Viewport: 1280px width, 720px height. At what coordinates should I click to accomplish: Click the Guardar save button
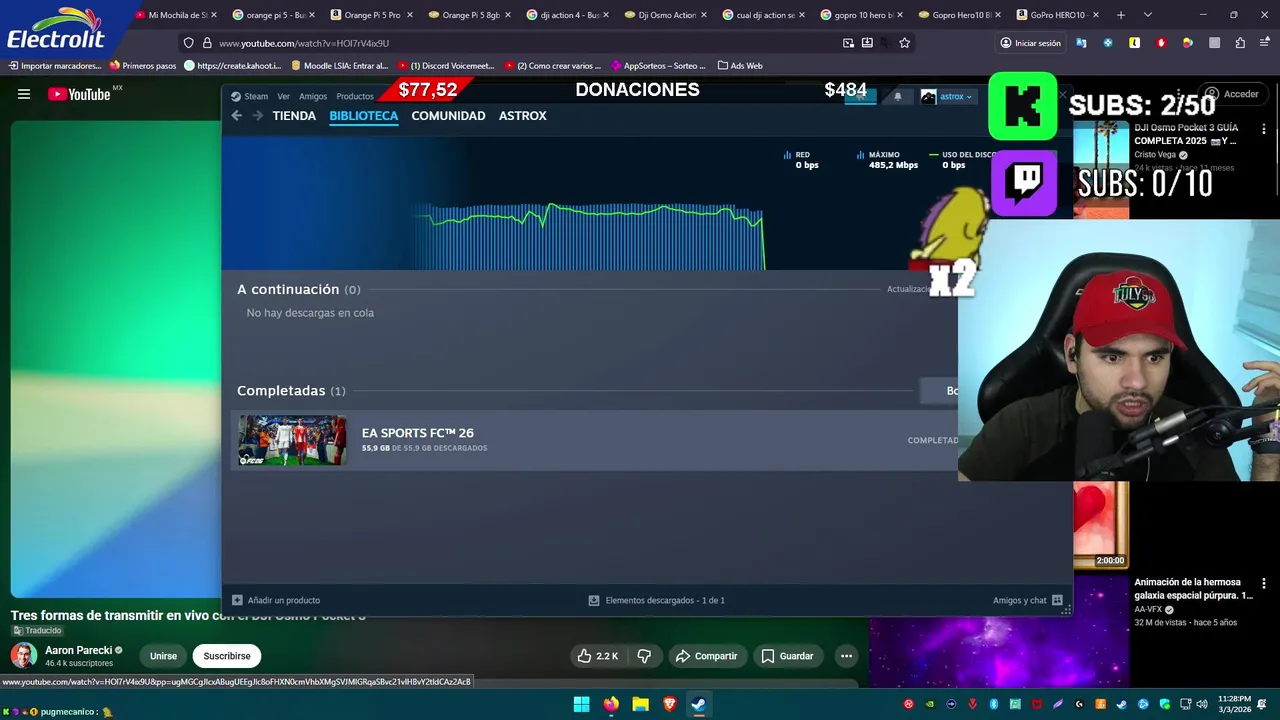point(786,656)
